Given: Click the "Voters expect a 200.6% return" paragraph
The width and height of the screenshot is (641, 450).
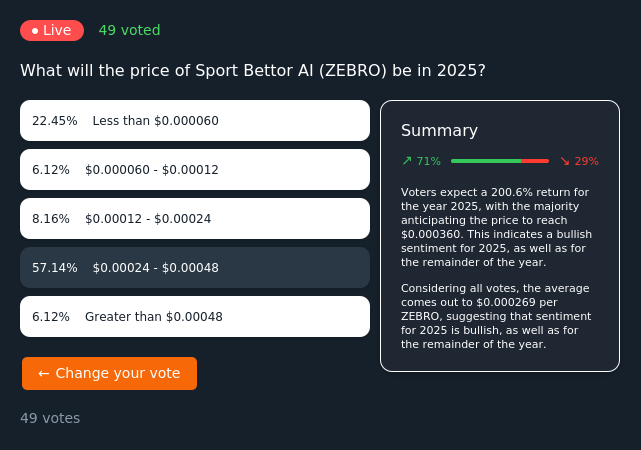Looking at the screenshot, I should pyautogui.click(x=497, y=227).
